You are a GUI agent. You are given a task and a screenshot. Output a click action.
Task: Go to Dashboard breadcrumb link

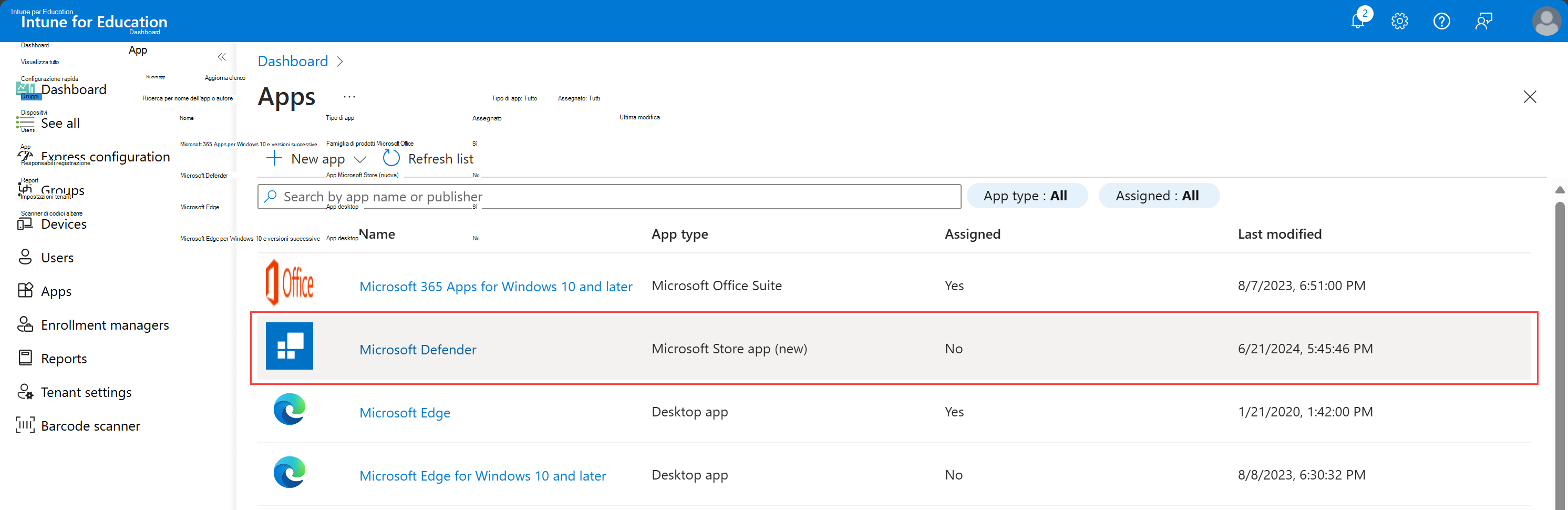pyautogui.click(x=293, y=61)
